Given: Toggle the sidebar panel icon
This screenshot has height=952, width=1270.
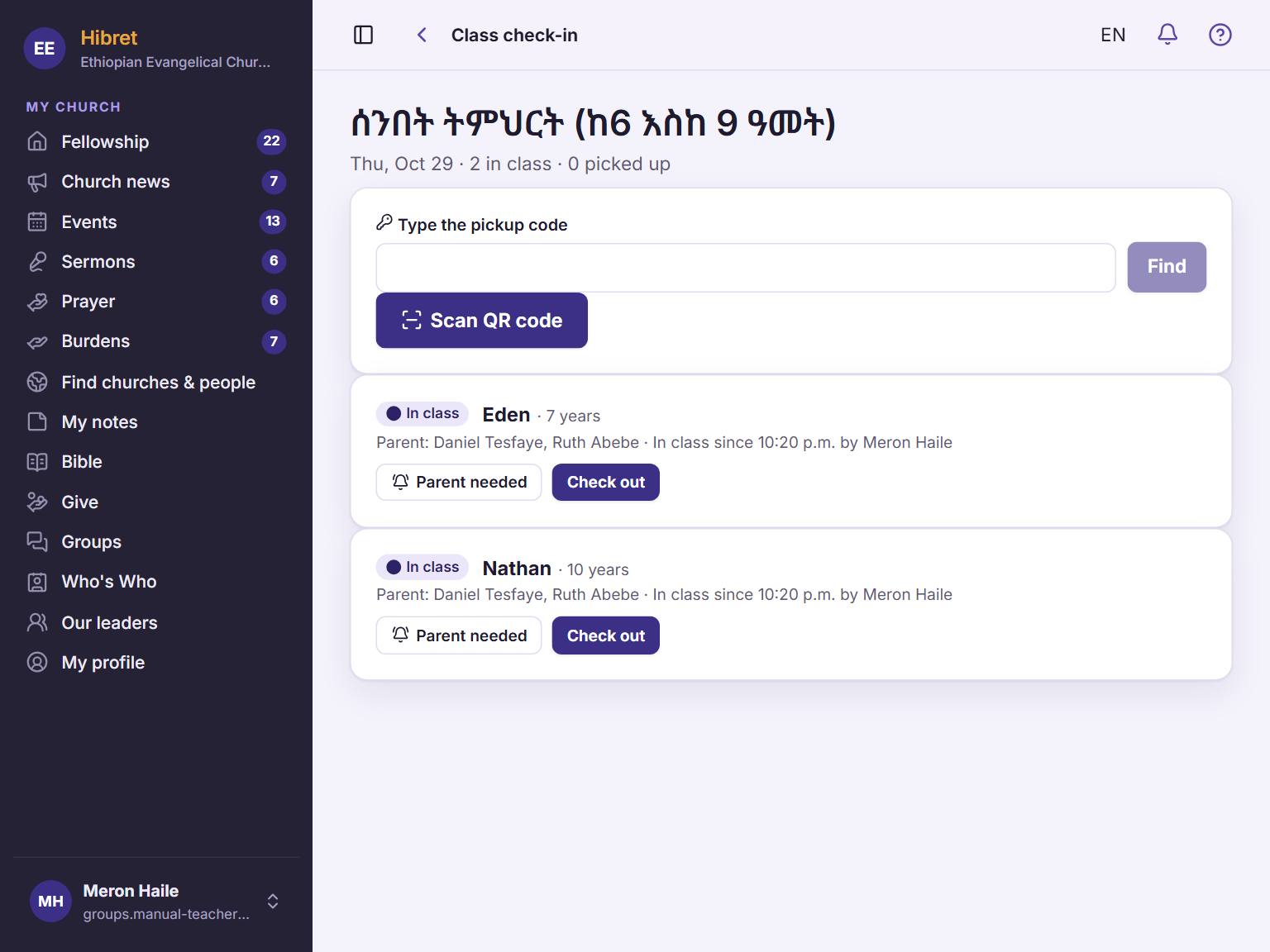Looking at the screenshot, I should [363, 35].
